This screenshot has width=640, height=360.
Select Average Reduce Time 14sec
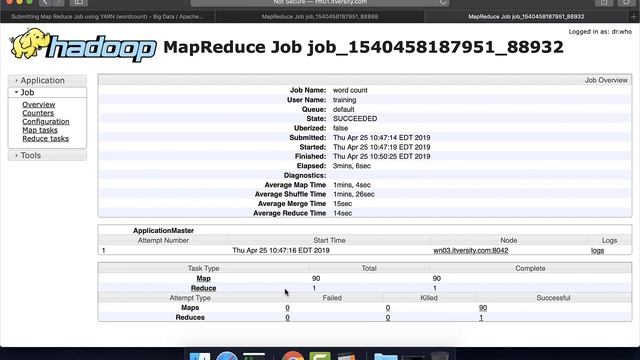click(x=342, y=213)
